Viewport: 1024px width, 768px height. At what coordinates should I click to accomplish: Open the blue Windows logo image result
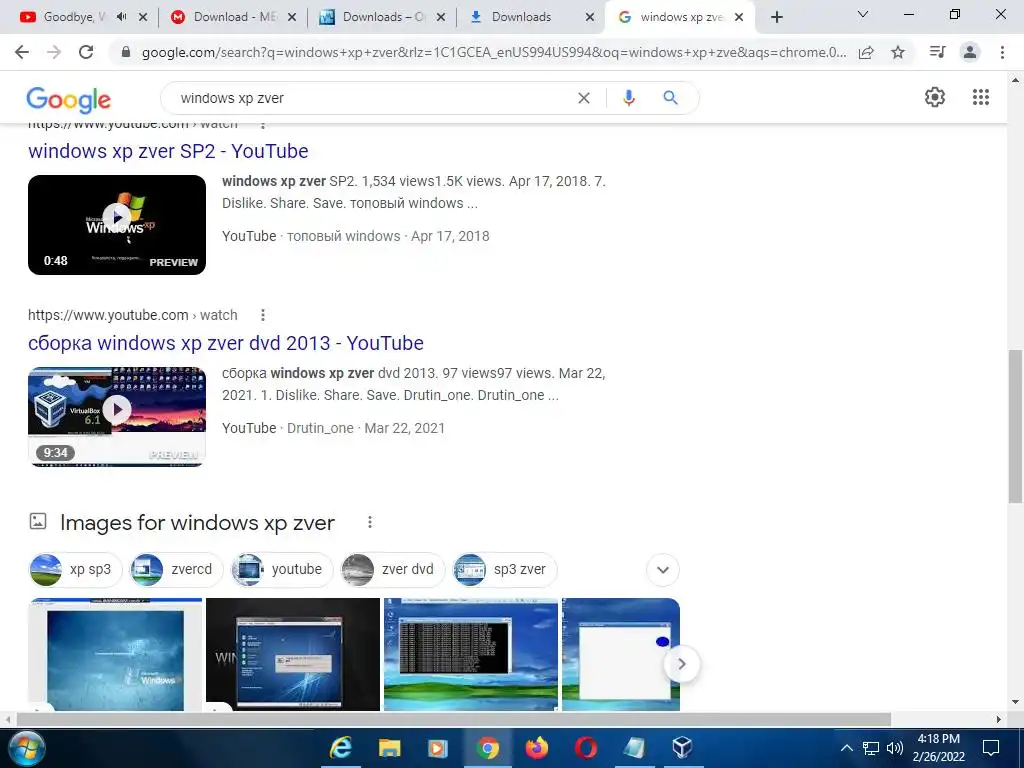116,654
